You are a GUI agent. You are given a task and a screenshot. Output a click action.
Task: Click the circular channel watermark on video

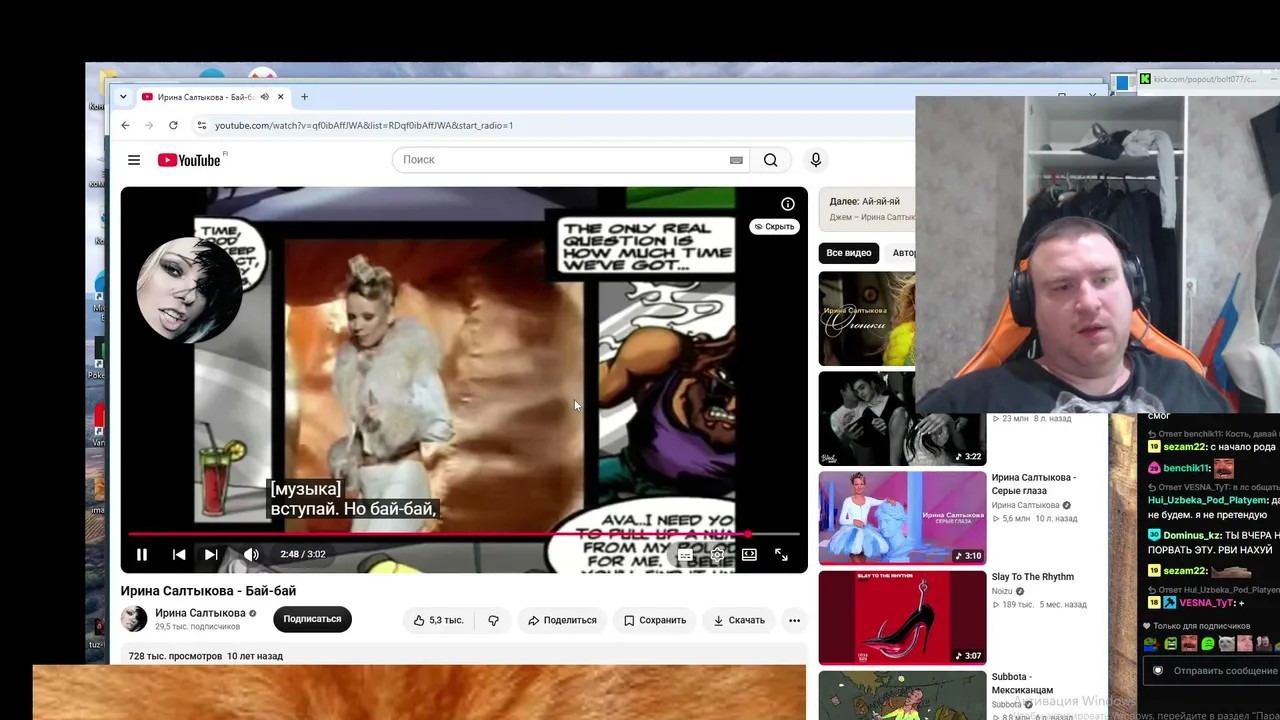point(188,290)
